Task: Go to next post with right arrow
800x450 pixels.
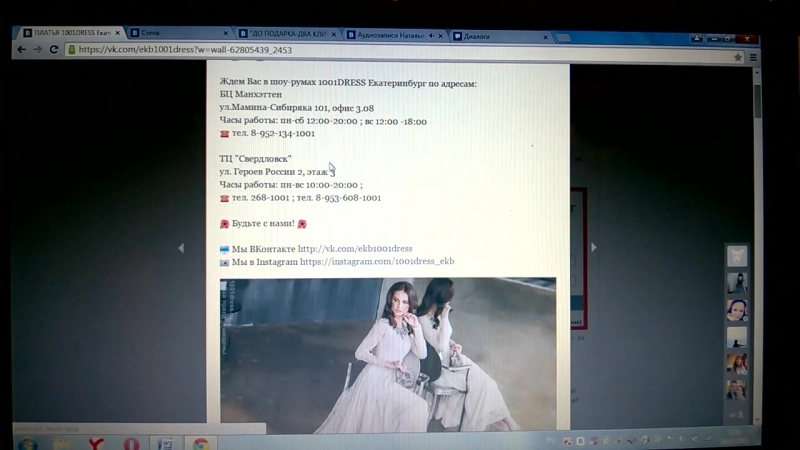Action: pyautogui.click(x=594, y=247)
